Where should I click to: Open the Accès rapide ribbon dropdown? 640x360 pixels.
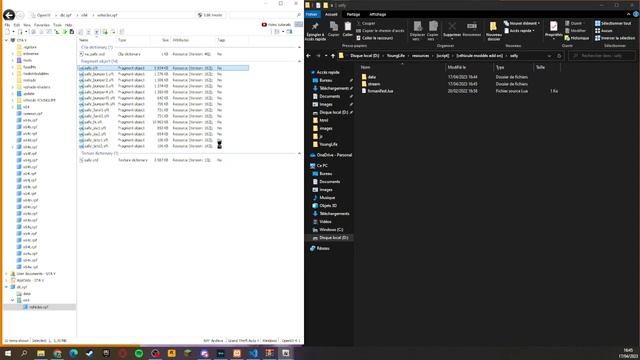[519, 31]
